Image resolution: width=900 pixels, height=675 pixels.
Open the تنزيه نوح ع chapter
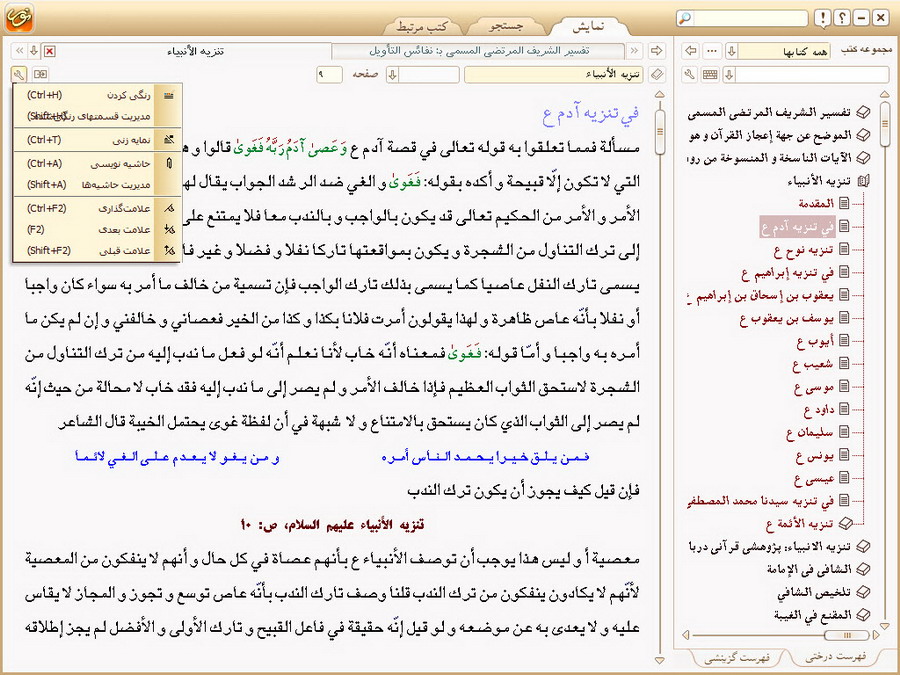[x=812, y=250]
